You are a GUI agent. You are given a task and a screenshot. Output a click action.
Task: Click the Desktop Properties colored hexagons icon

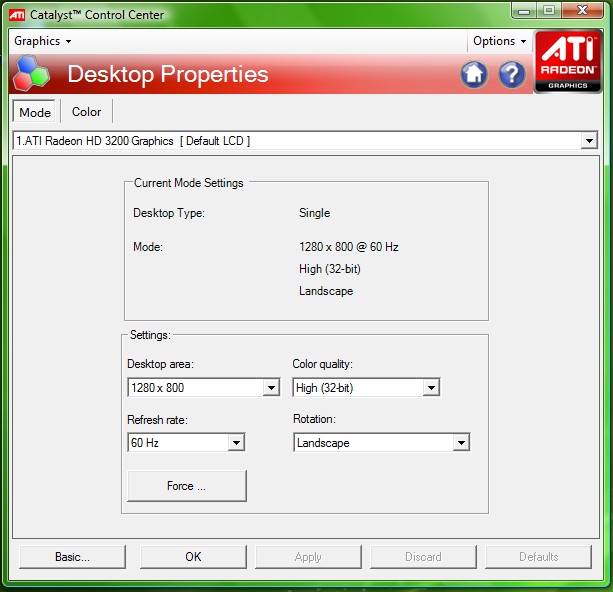[31, 74]
